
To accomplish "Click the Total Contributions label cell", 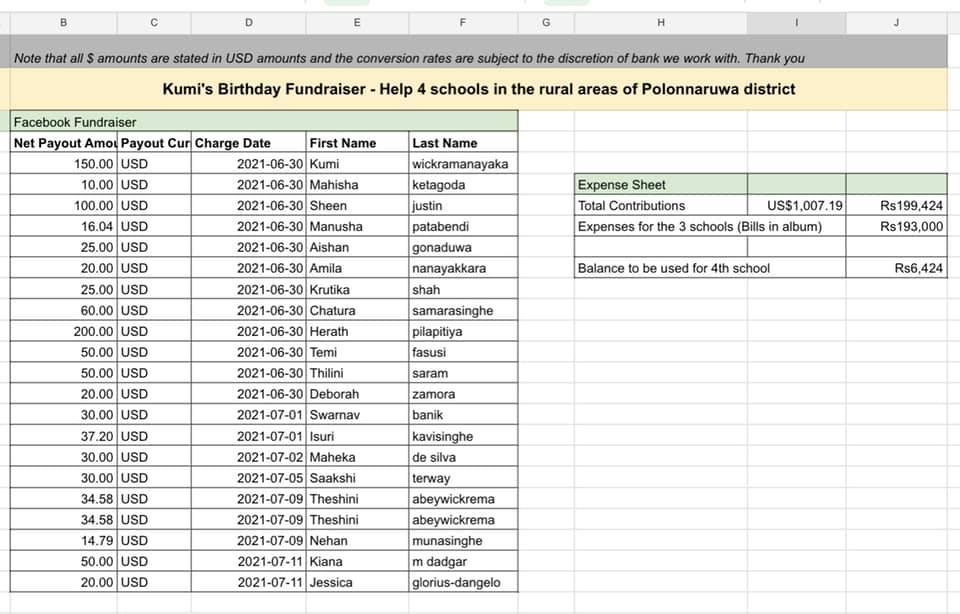I will tap(661, 205).
